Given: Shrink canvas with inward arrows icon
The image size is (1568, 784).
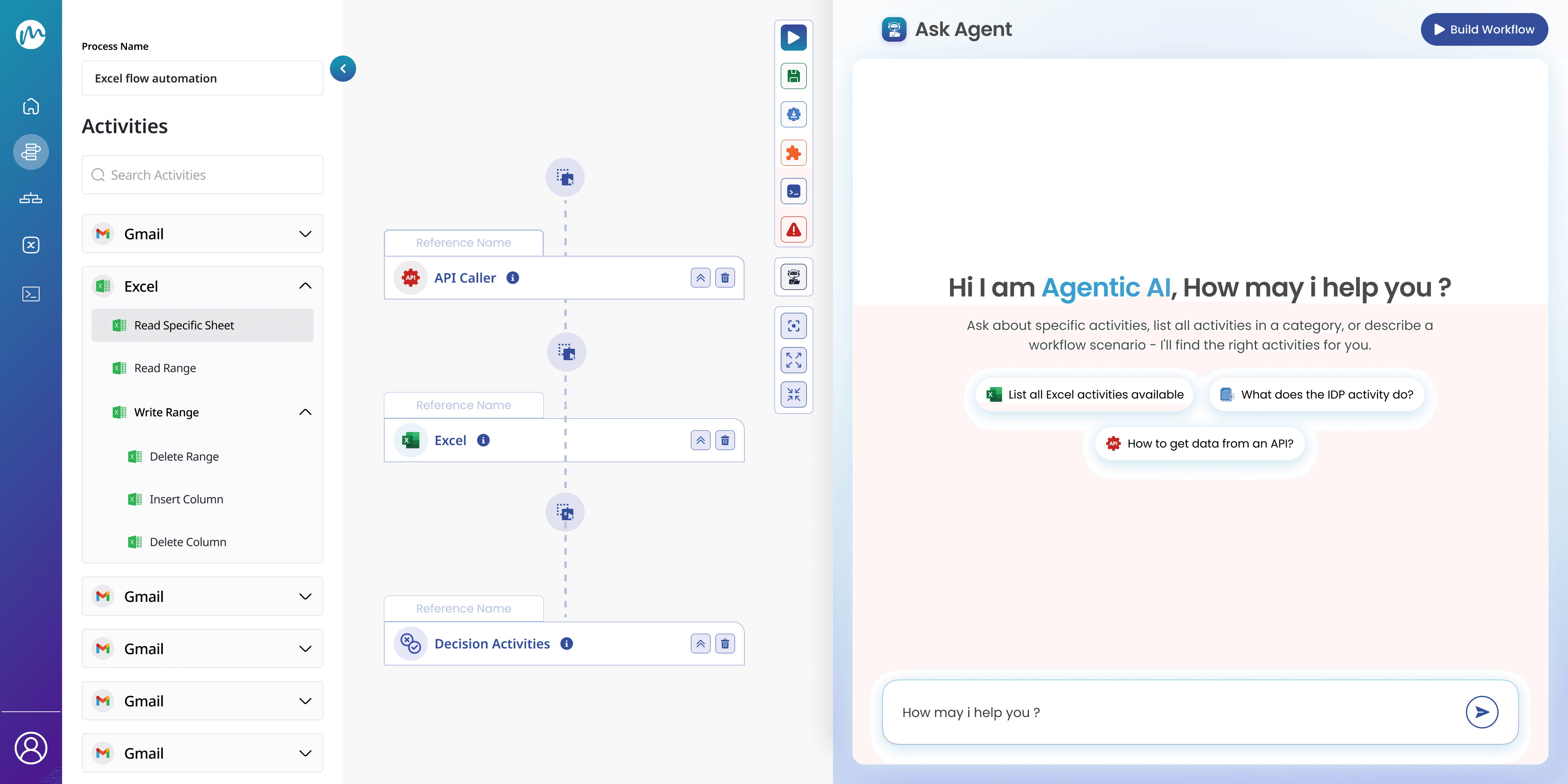Looking at the screenshot, I should tap(794, 394).
